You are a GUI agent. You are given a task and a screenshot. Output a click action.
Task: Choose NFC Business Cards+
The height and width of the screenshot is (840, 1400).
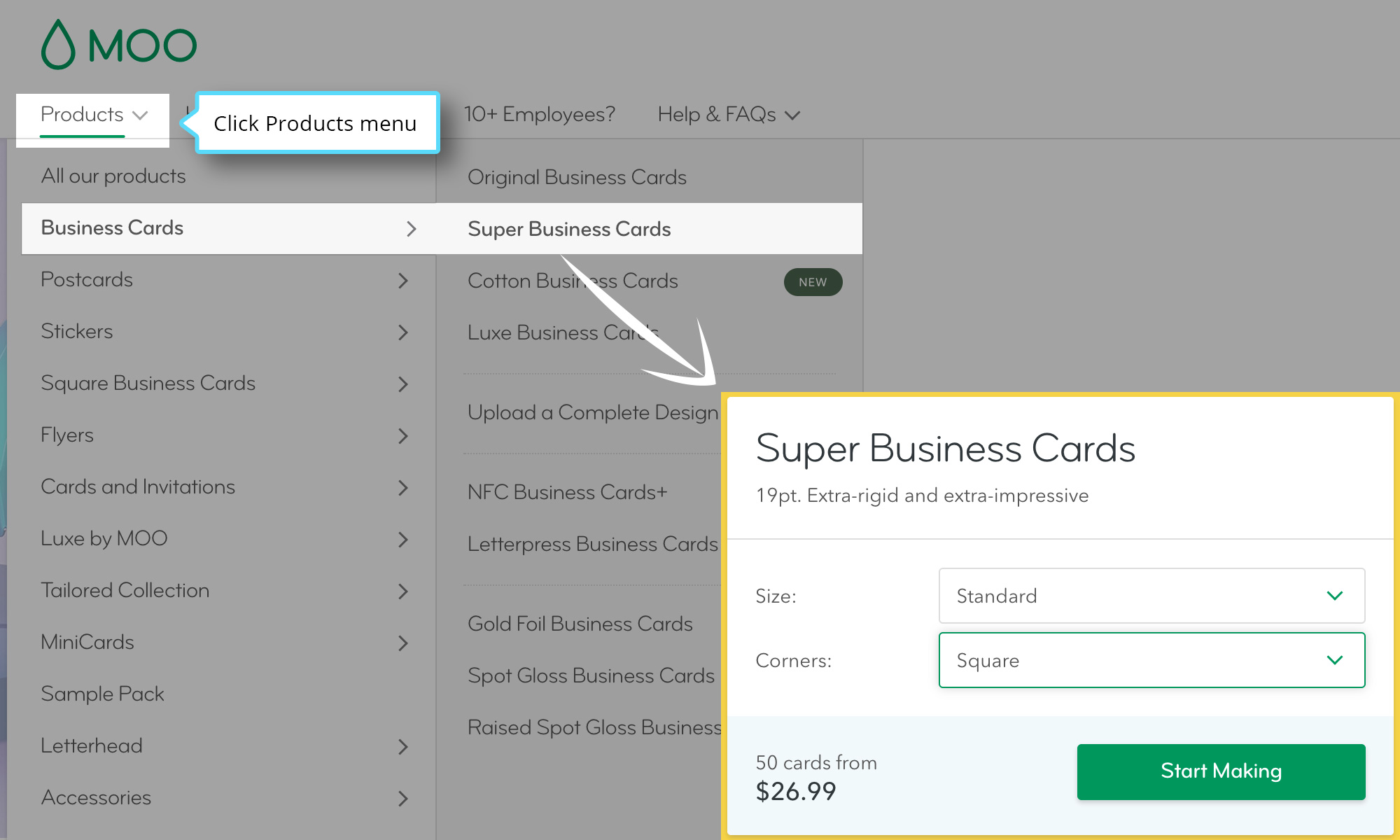click(x=568, y=492)
